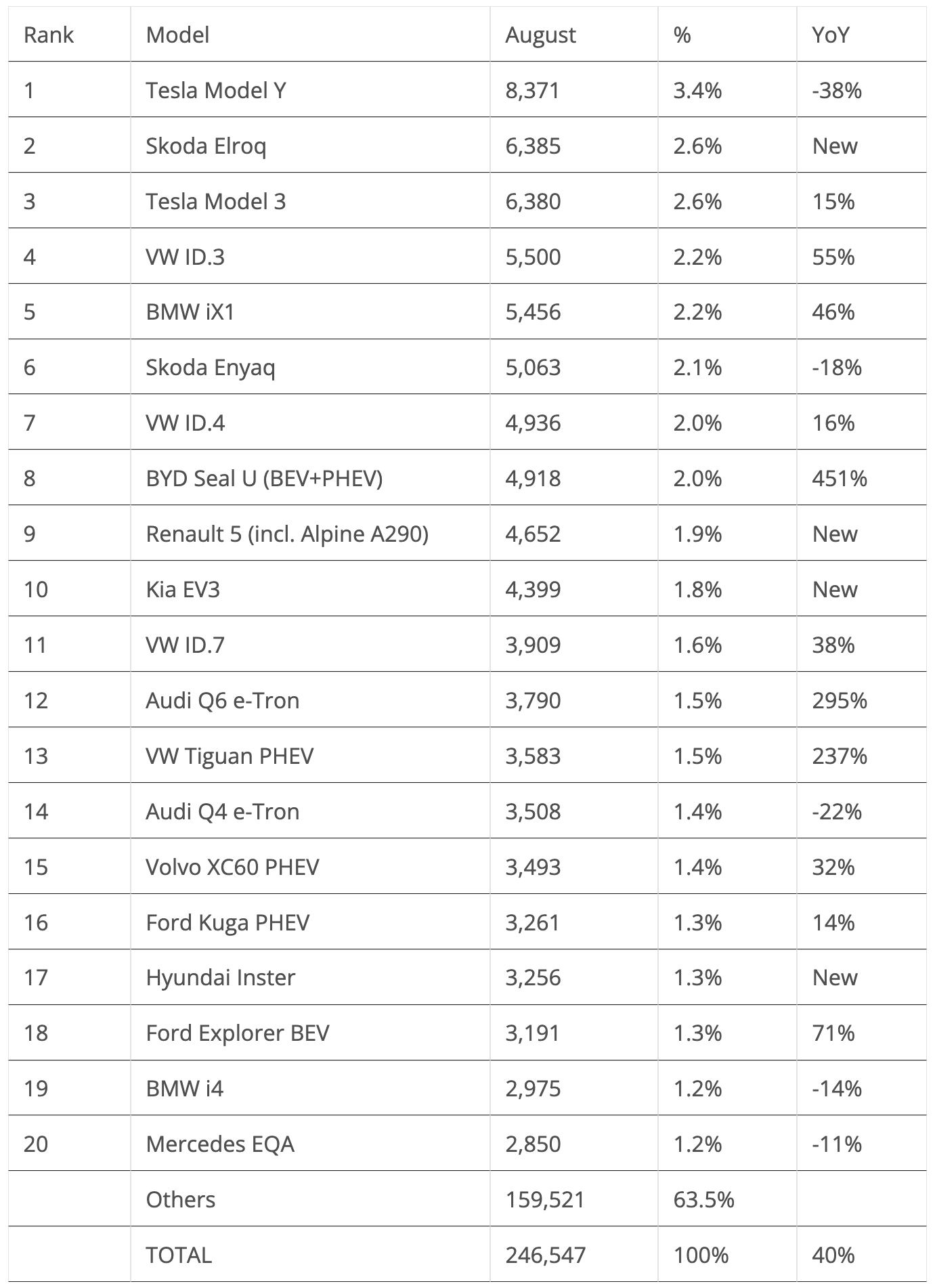Select the Tesla Model Y cell
935x1288 pixels.
[216, 90]
